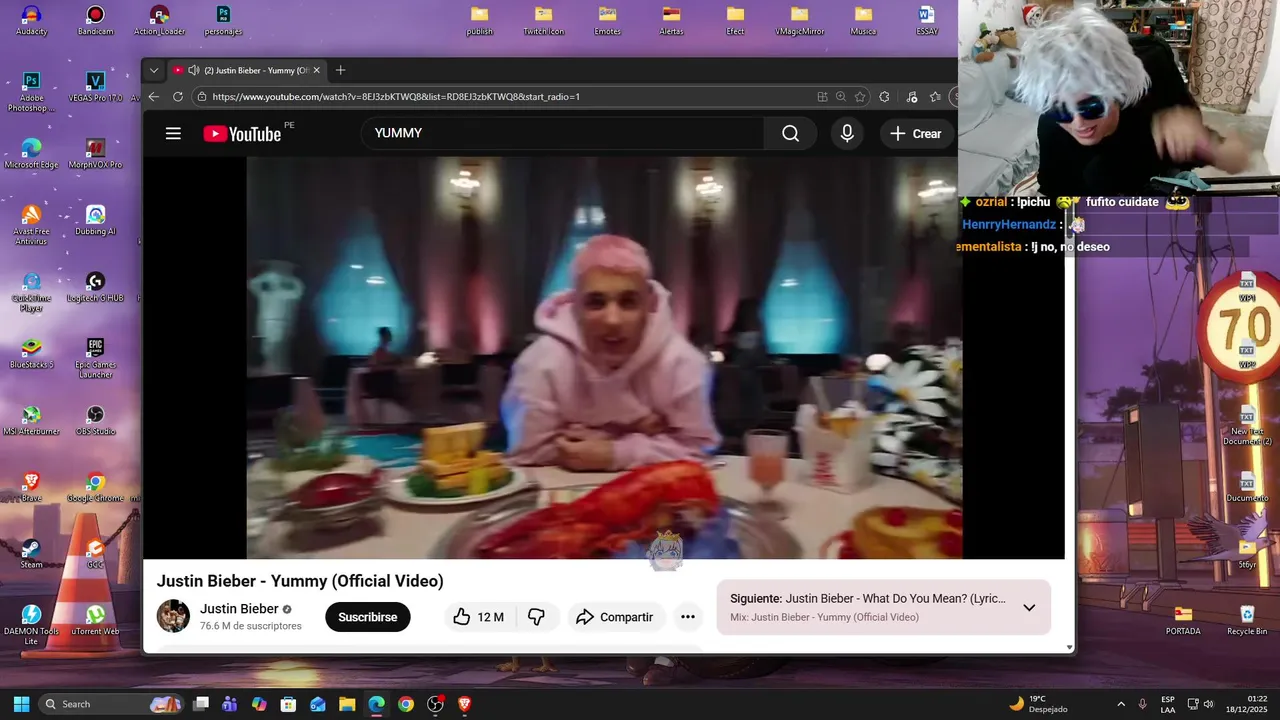The image size is (1280, 720).
Task: Open Avast Free Antivirus desktop shortcut
Action: 31,225
